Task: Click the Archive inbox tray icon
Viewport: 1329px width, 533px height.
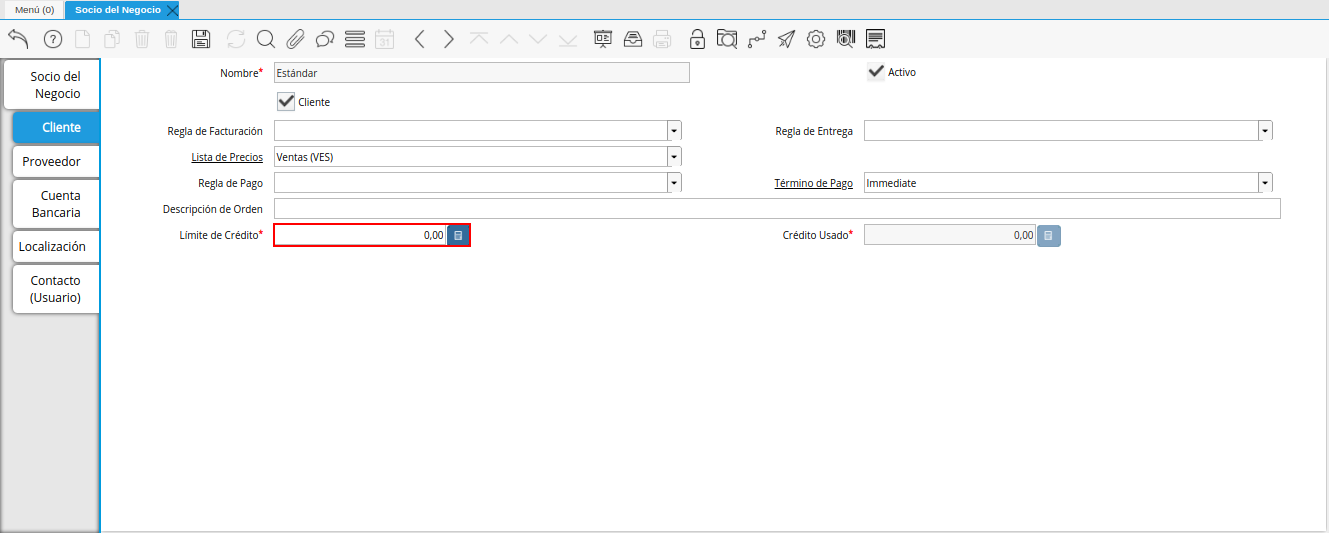Action: click(x=633, y=39)
